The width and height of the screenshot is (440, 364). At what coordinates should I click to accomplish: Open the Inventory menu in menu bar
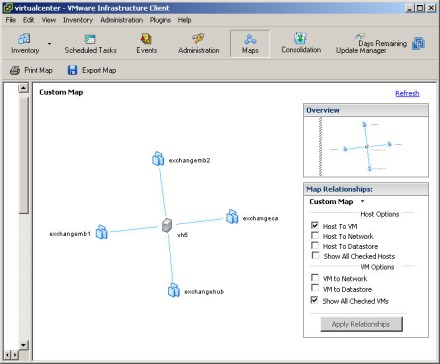click(78, 20)
